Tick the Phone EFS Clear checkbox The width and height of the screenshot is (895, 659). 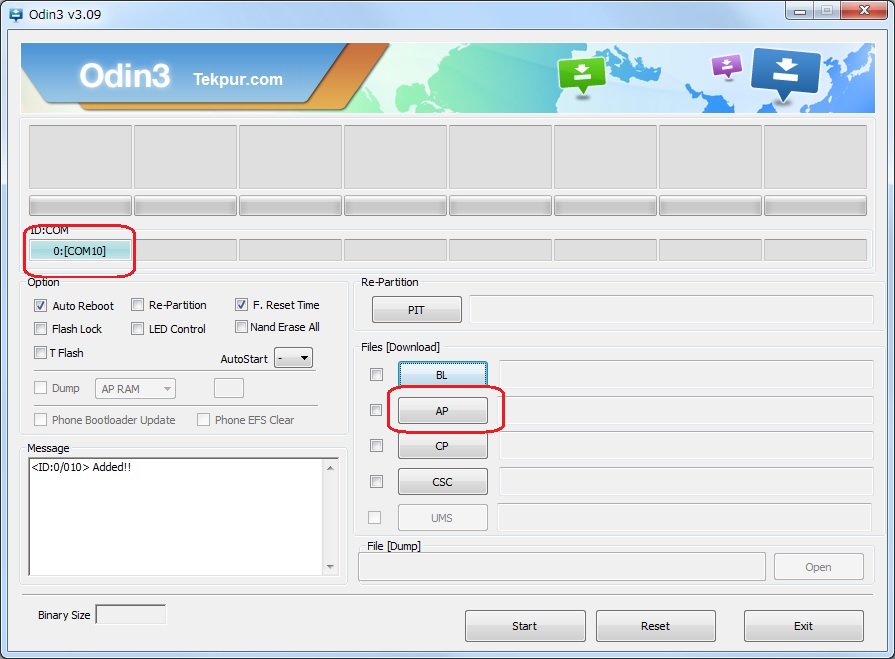point(203,420)
